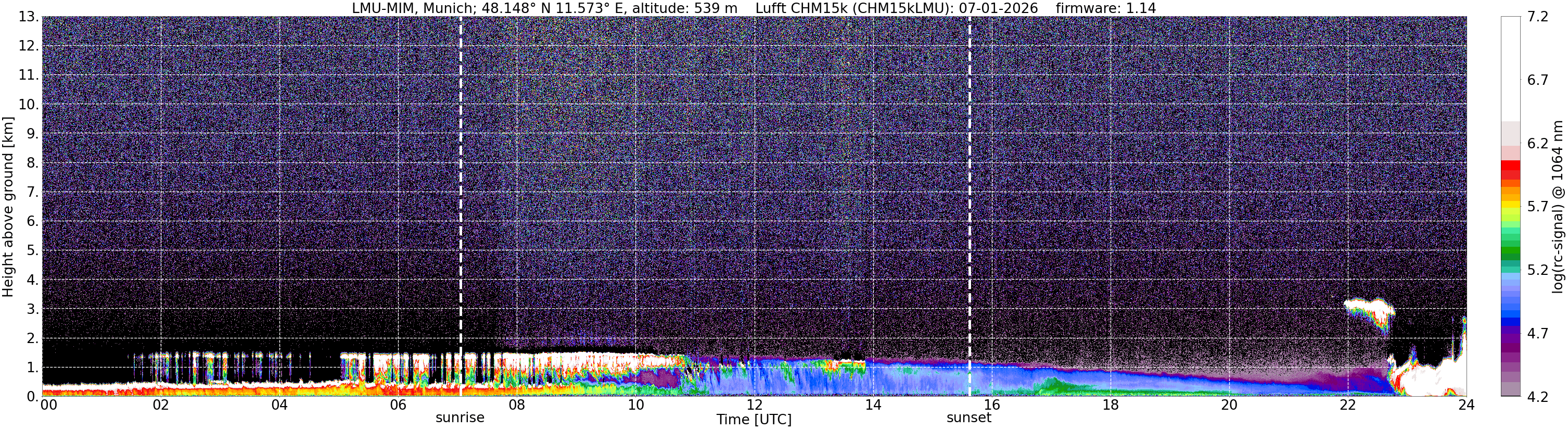Viewport: 1568px width, 430px height.
Task: Click the height-axis tick label '8.'
Action: (32, 162)
